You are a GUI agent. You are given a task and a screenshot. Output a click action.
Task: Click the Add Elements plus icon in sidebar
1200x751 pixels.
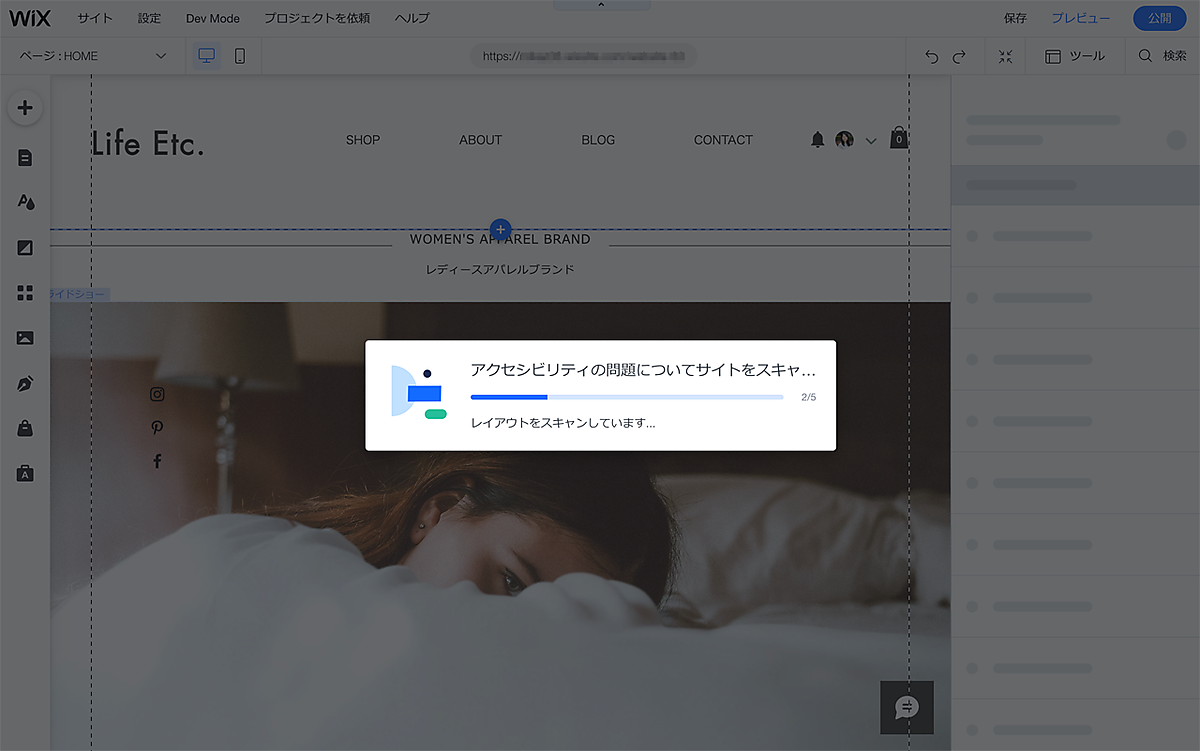[25, 108]
